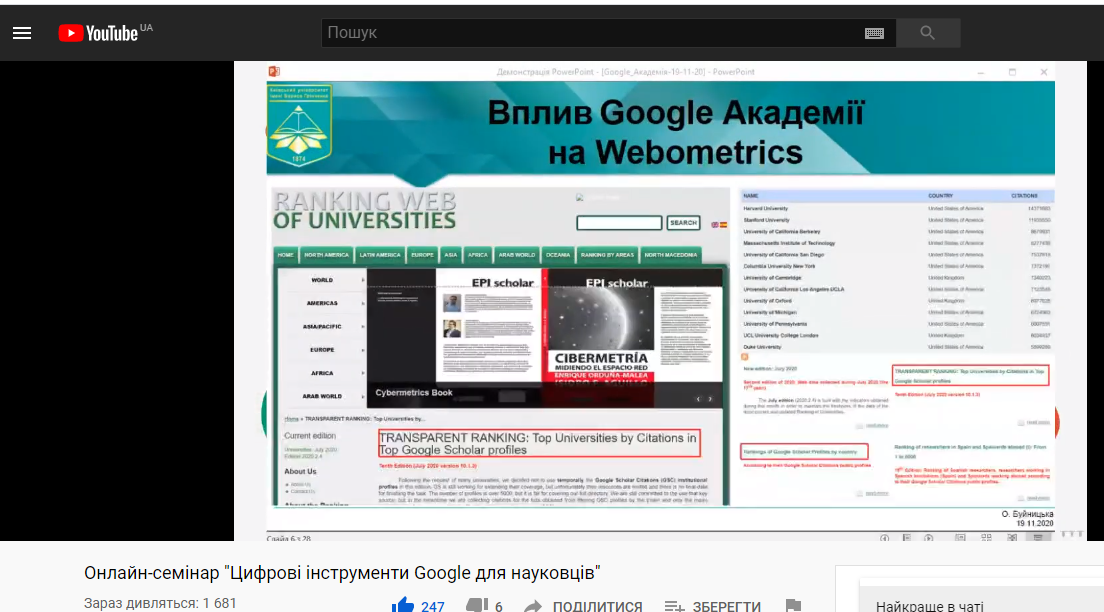
Task: Click Stanford University row in table
Action: 897,220
